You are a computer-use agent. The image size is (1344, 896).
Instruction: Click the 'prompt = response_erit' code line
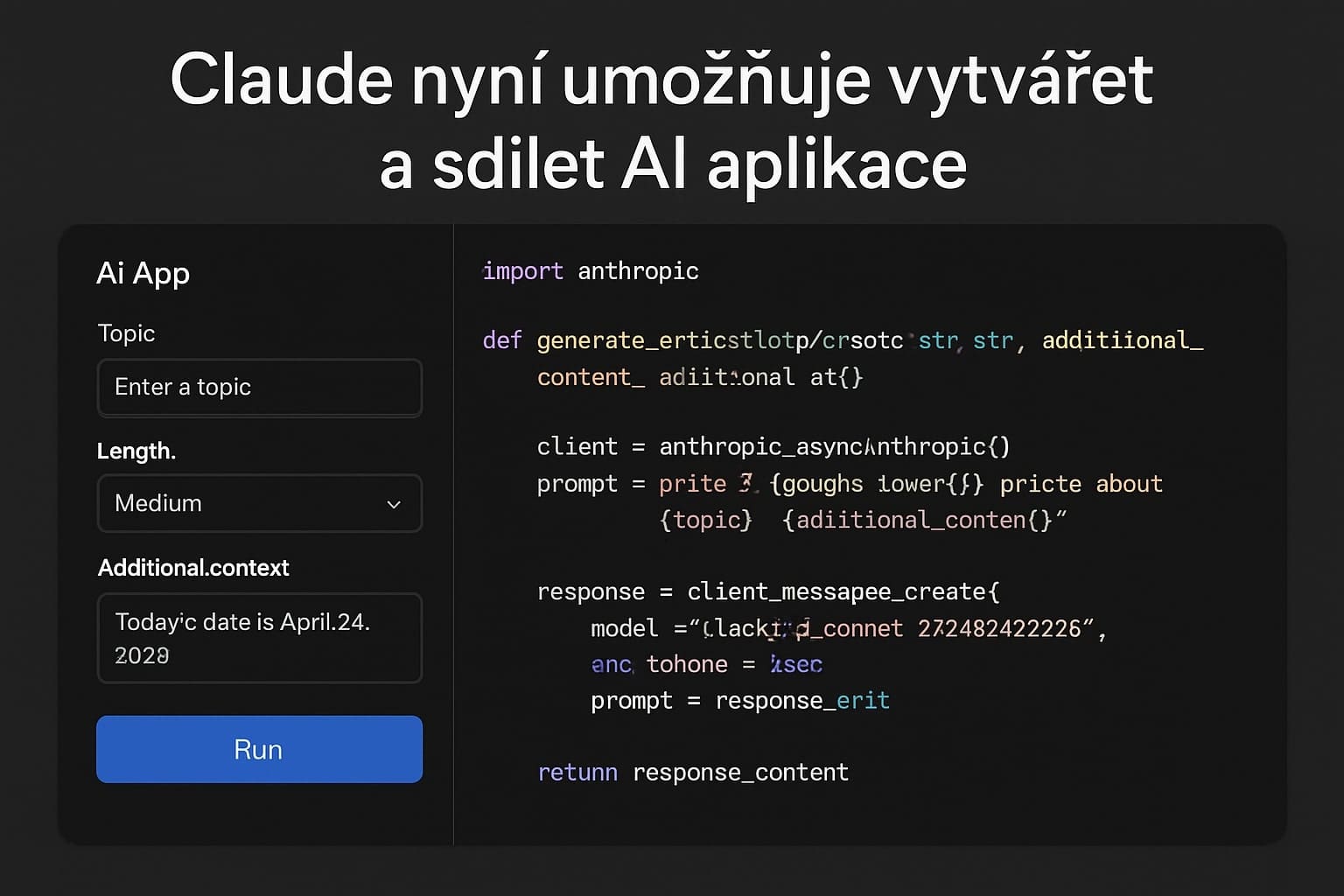pyautogui.click(x=739, y=700)
